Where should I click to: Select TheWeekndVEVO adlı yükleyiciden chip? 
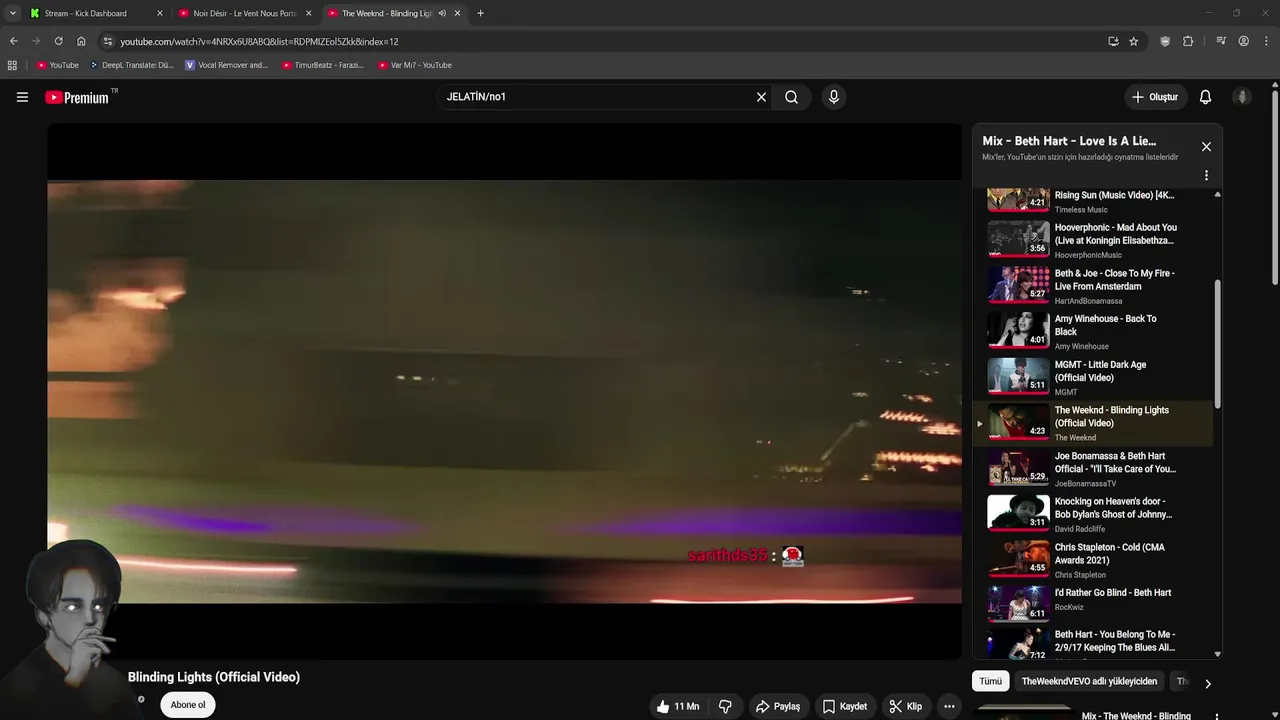[1089, 681]
